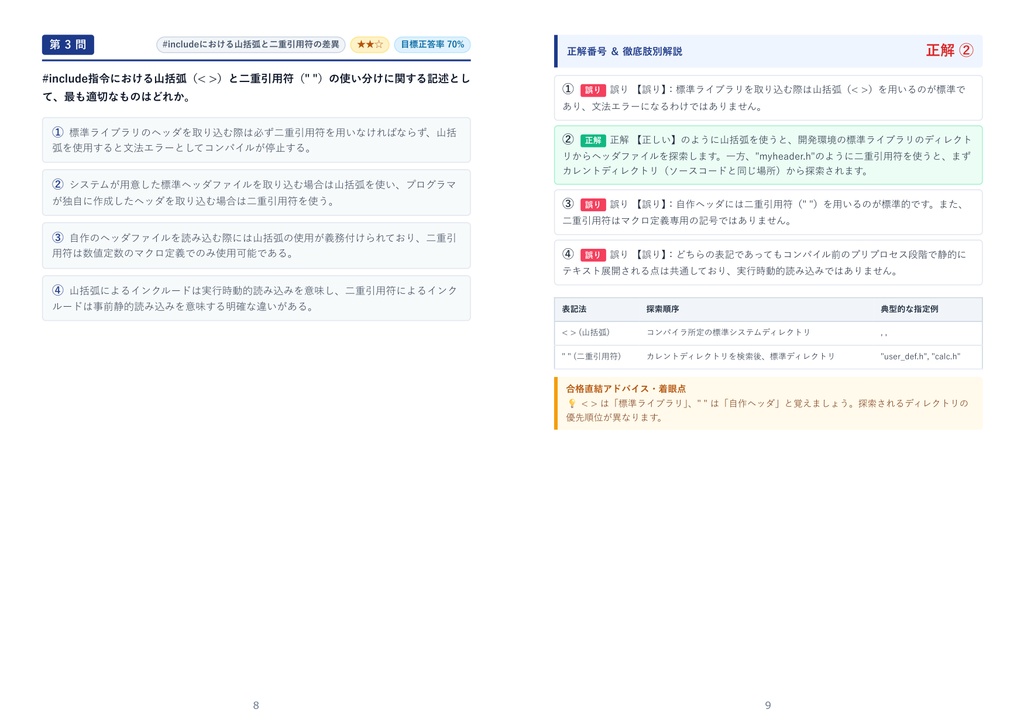Click the red 正解 ② answer label
The image size is (1024, 727).
tap(950, 50)
